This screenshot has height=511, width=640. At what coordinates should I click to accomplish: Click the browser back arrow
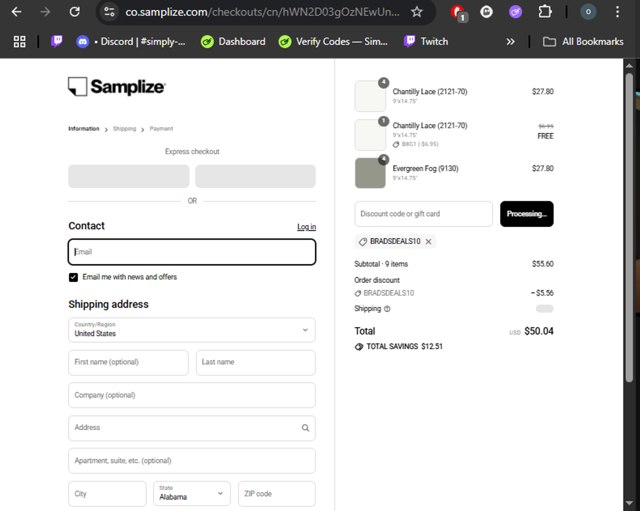point(17,12)
